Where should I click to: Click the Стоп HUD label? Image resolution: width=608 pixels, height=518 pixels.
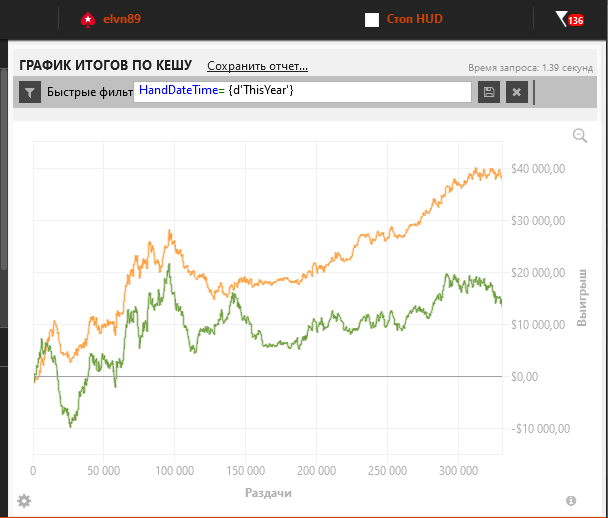click(415, 19)
